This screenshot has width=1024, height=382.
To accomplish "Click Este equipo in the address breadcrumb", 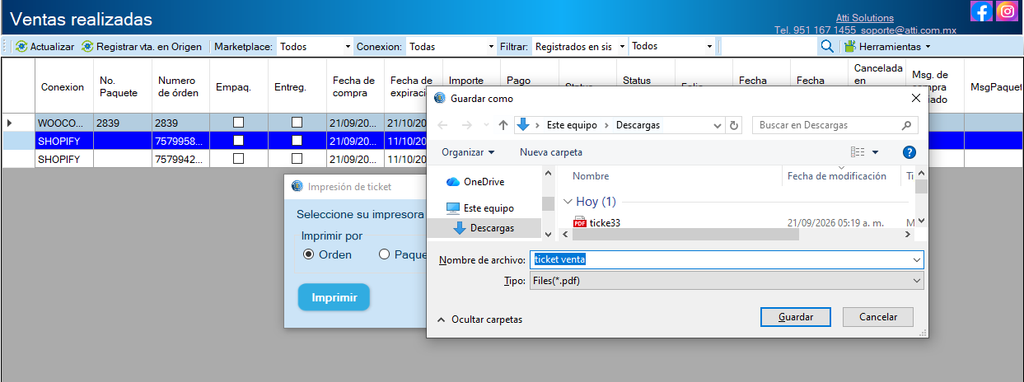I will pyautogui.click(x=571, y=125).
